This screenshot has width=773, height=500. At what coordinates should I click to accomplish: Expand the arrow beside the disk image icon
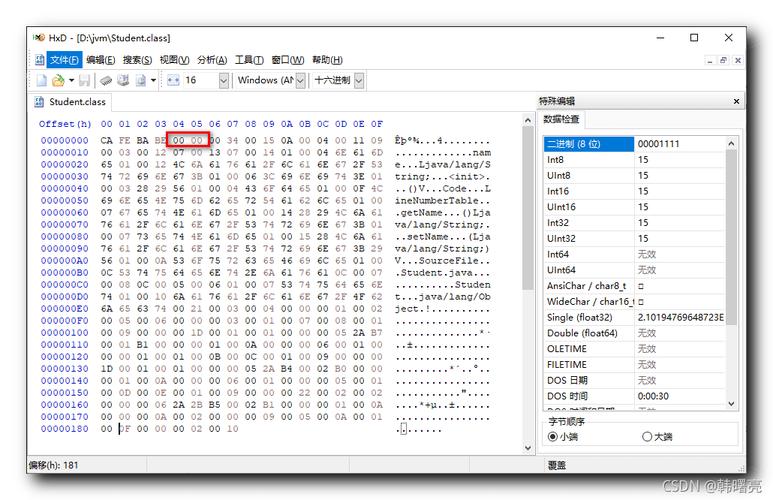coord(153,80)
